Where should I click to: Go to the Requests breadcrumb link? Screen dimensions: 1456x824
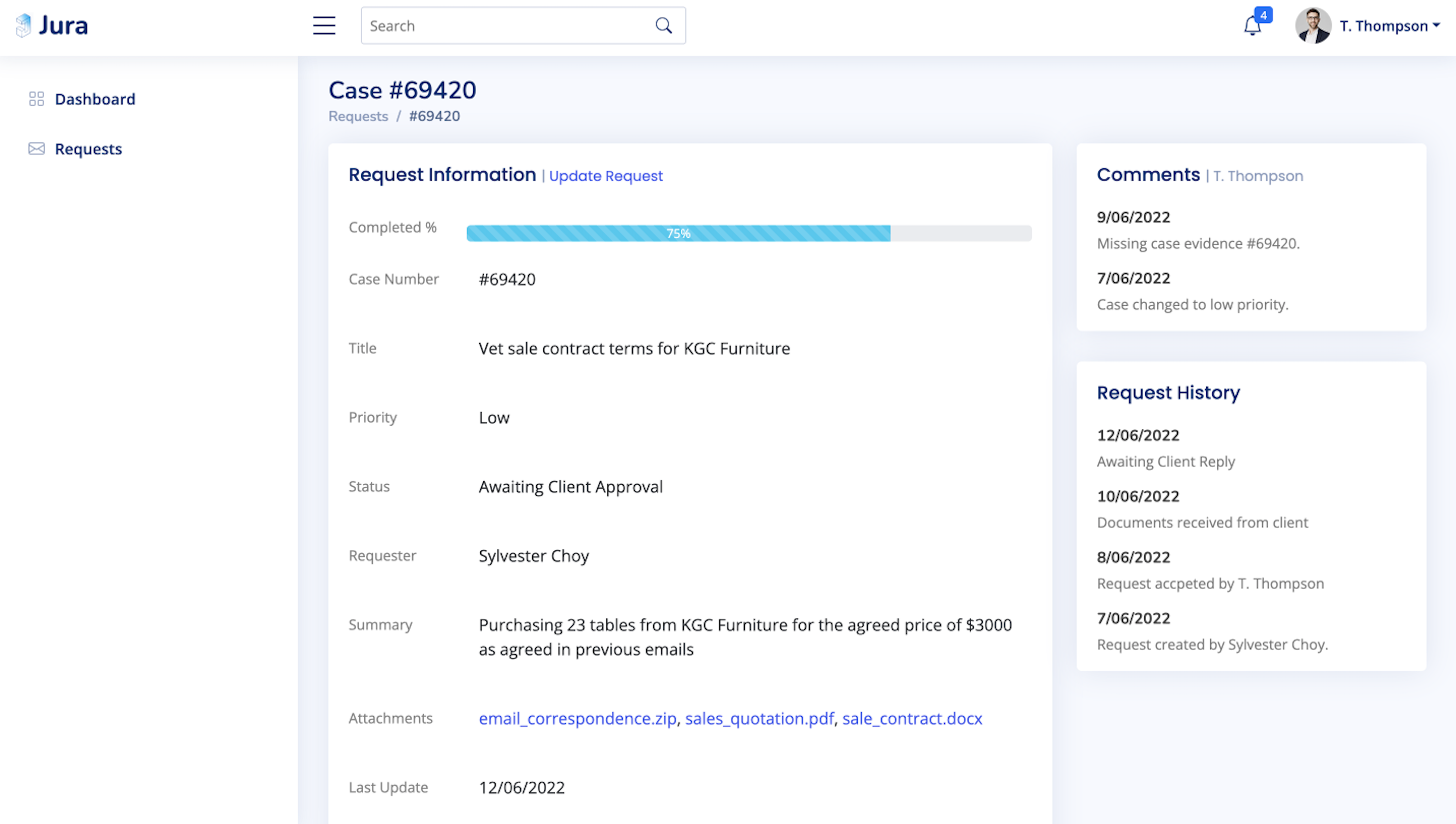pyautogui.click(x=358, y=116)
